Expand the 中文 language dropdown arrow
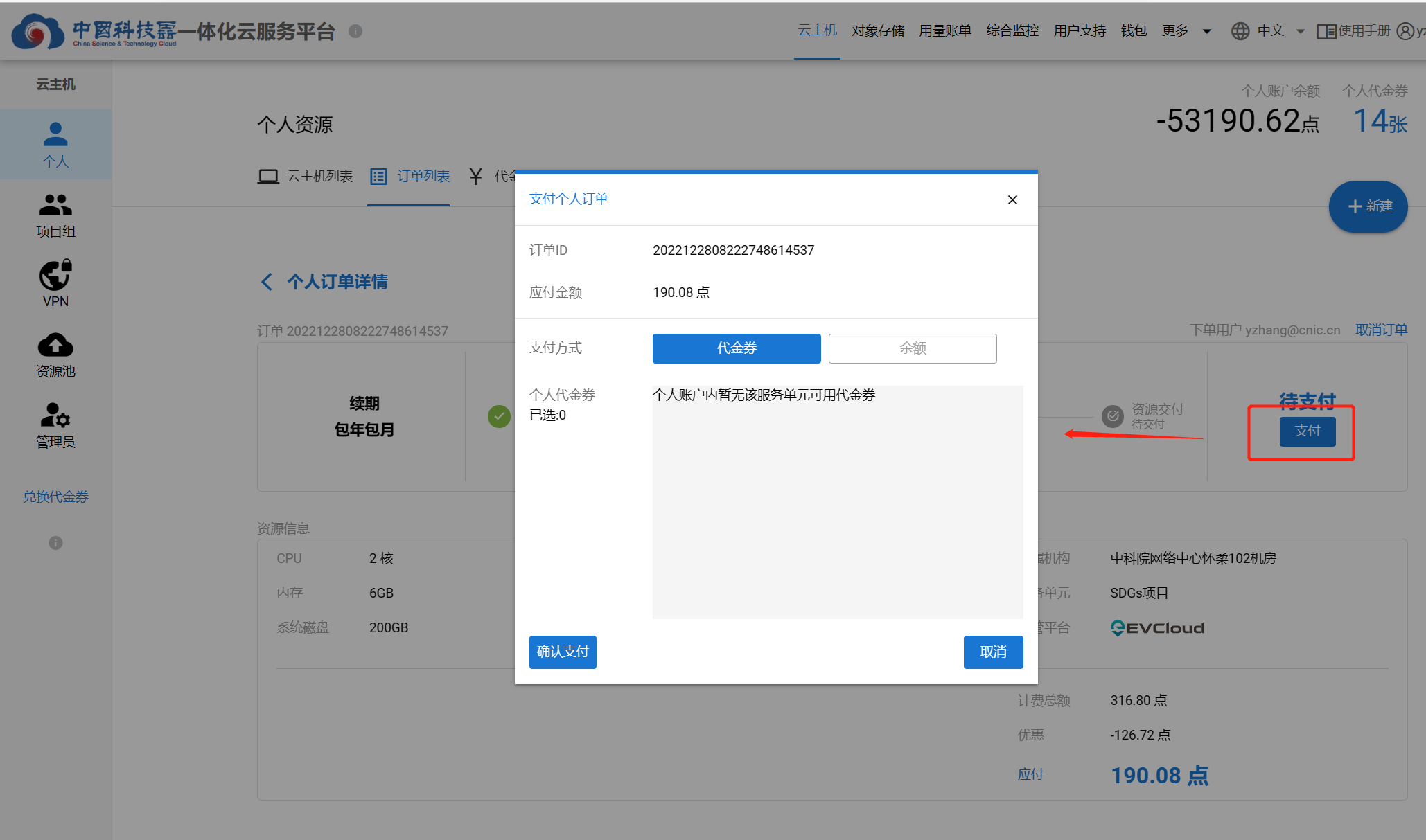Image resolution: width=1426 pixels, height=840 pixels. point(1301,31)
